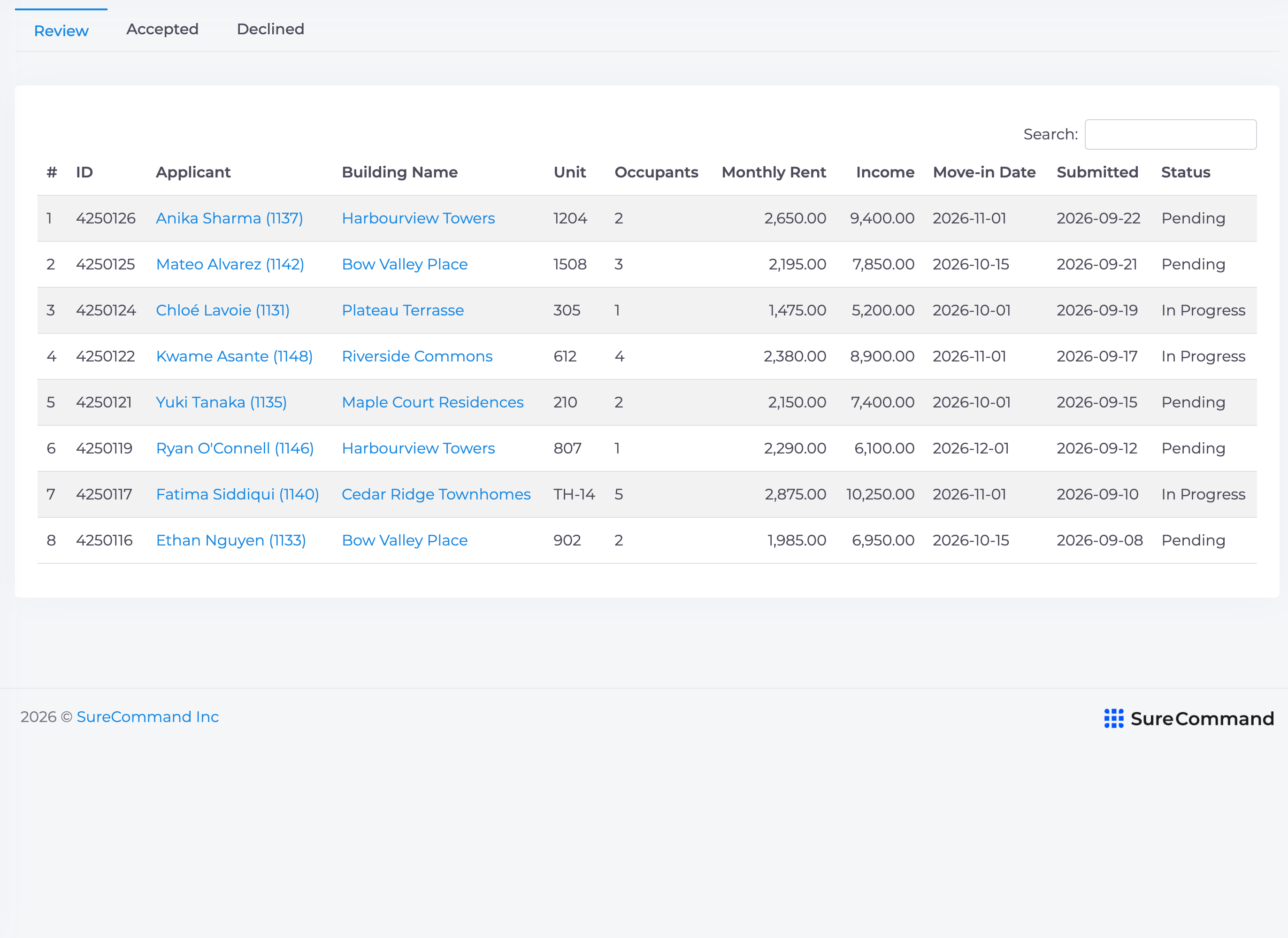The width and height of the screenshot is (1288, 938).
Task: Focus the Search input field
Action: [x=1171, y=135]
